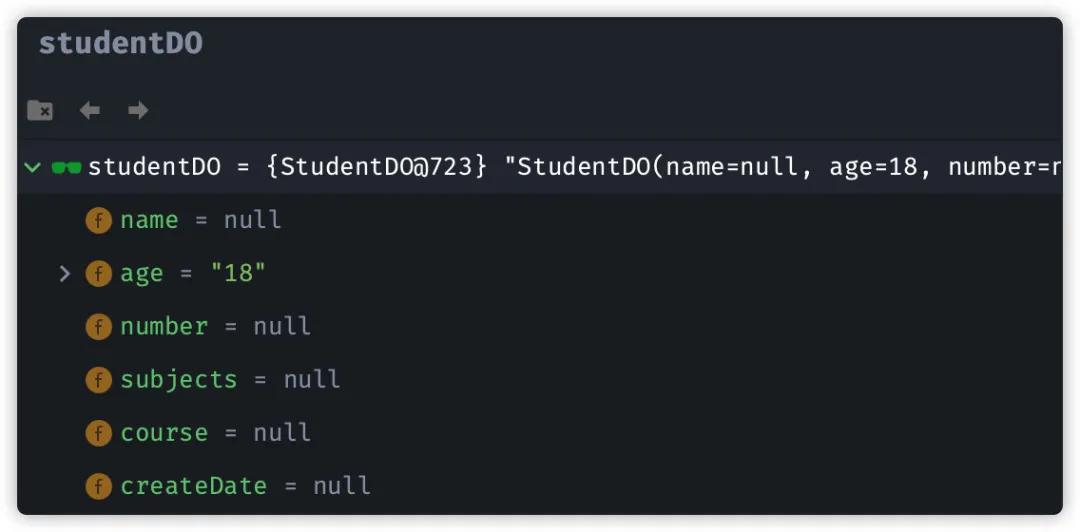Viewport: 1080px width, 532px height.
Task: Click the studentDO panel title
Action: pos(121,43)
